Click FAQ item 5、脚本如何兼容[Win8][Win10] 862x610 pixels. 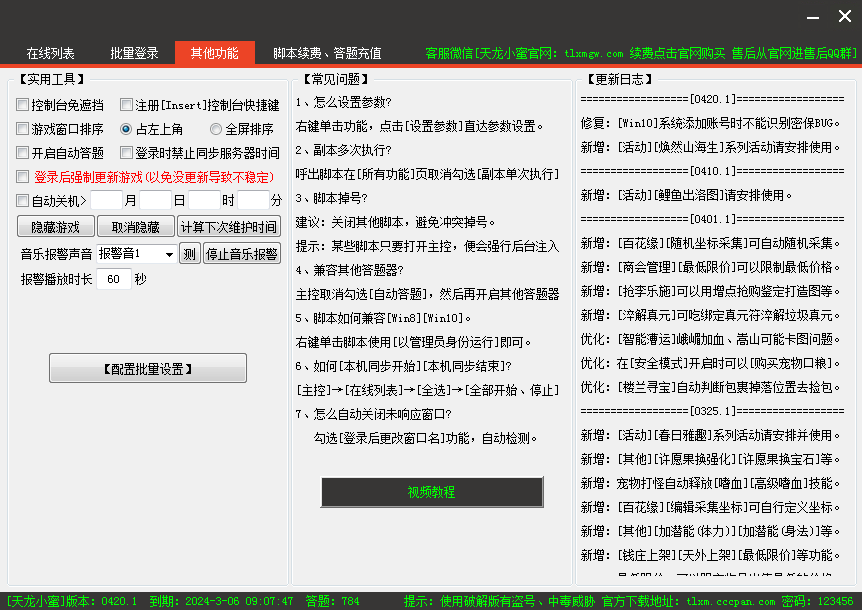(383, 318)
